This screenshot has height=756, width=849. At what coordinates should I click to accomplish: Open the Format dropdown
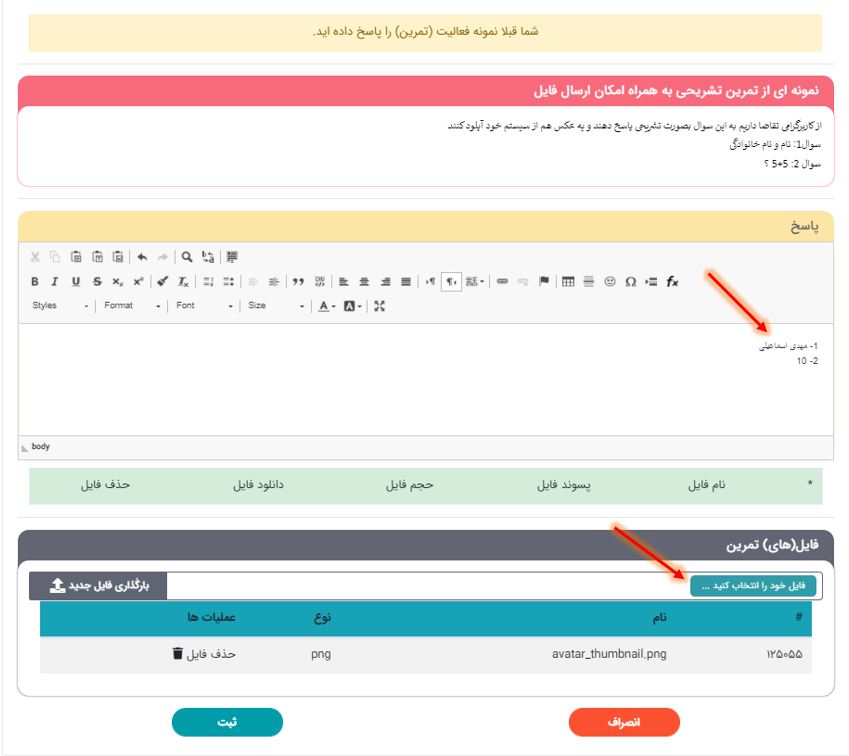pos(132,306)
